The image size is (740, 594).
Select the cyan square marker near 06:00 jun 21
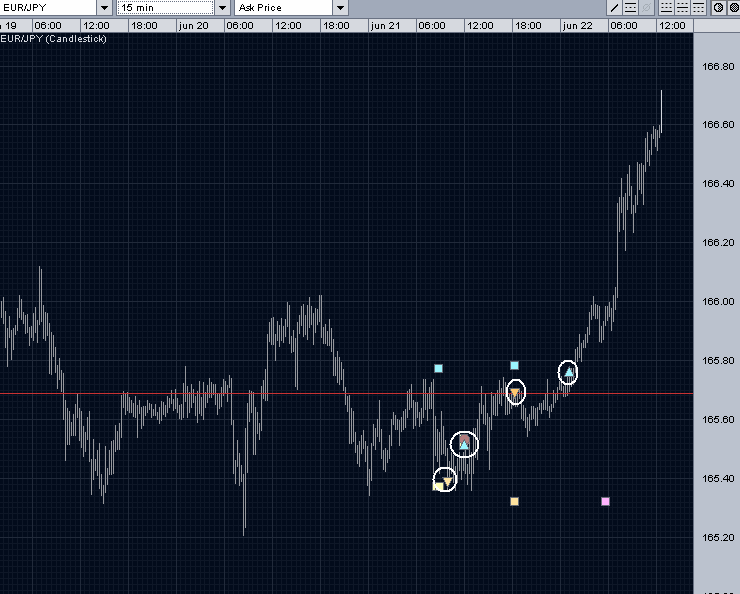pos(438,368)
